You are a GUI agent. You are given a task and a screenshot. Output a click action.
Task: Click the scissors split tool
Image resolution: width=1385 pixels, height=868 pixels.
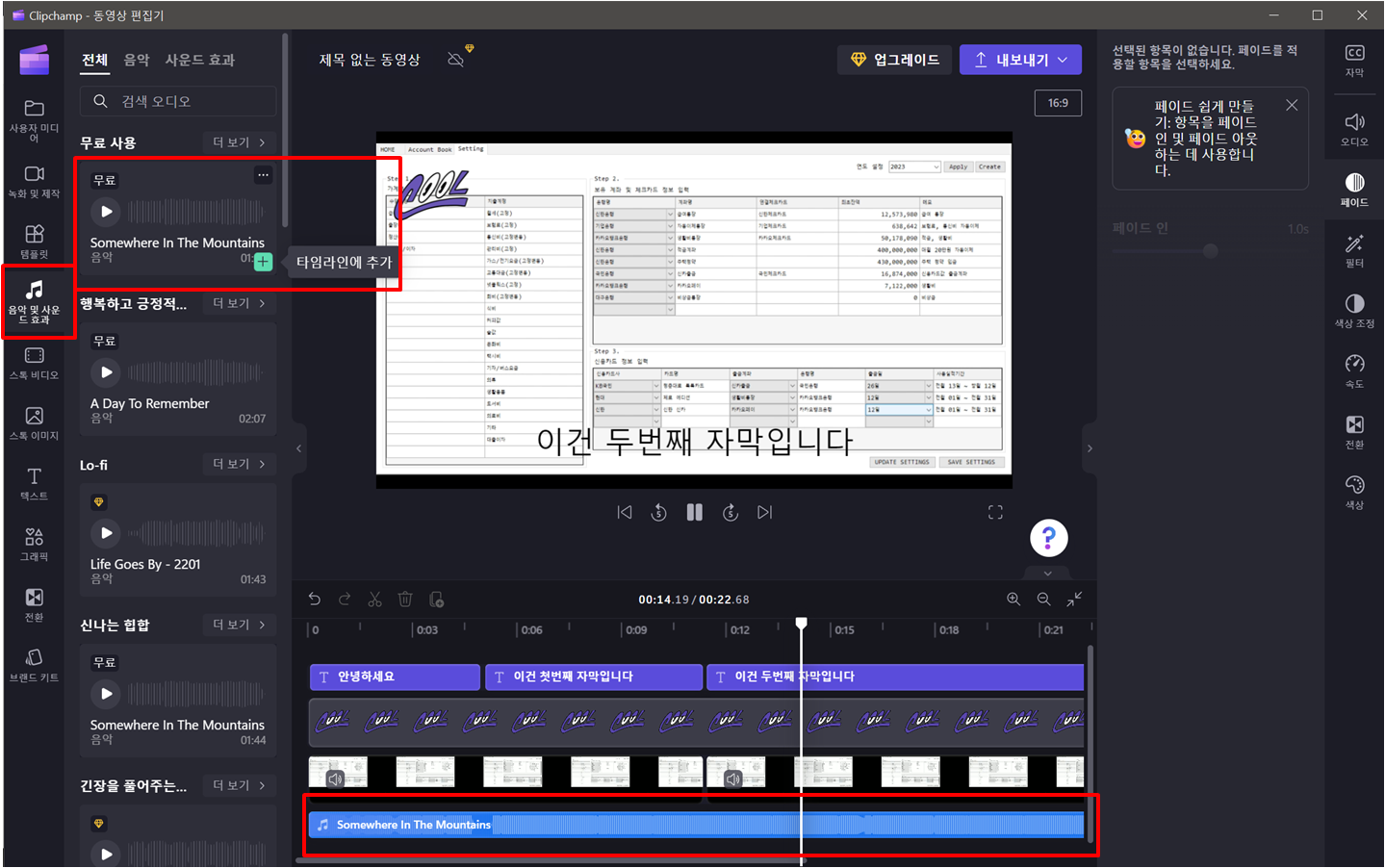pos(375,599)
